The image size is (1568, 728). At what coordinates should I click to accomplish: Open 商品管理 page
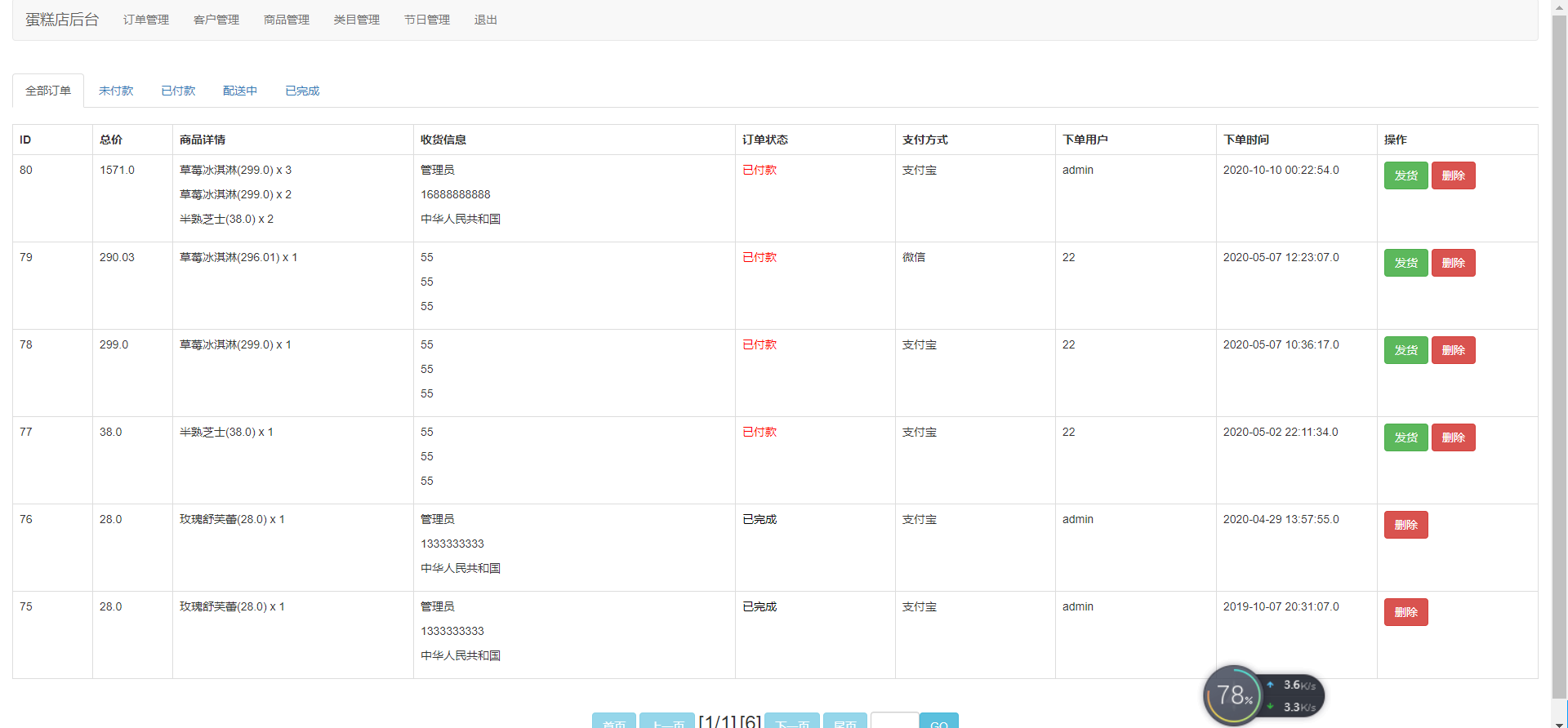287,20
